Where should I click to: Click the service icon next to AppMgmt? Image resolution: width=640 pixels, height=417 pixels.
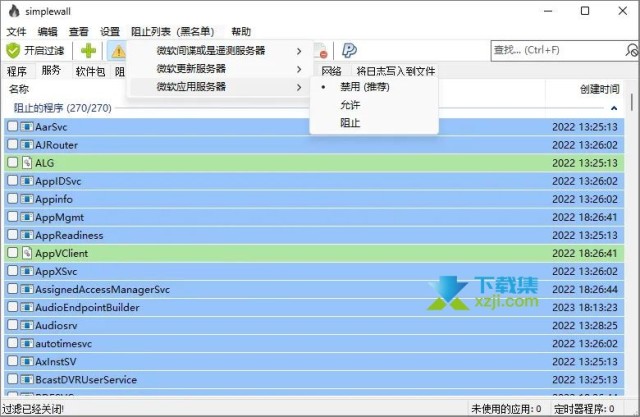(x=27, y=217)
